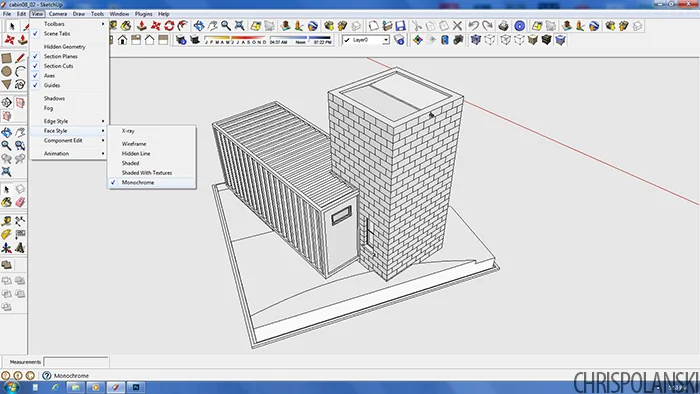Select the Push/Pull tool in top toolbar
Viewport: 700px width, 394px height.
click(x=142, y=26)
